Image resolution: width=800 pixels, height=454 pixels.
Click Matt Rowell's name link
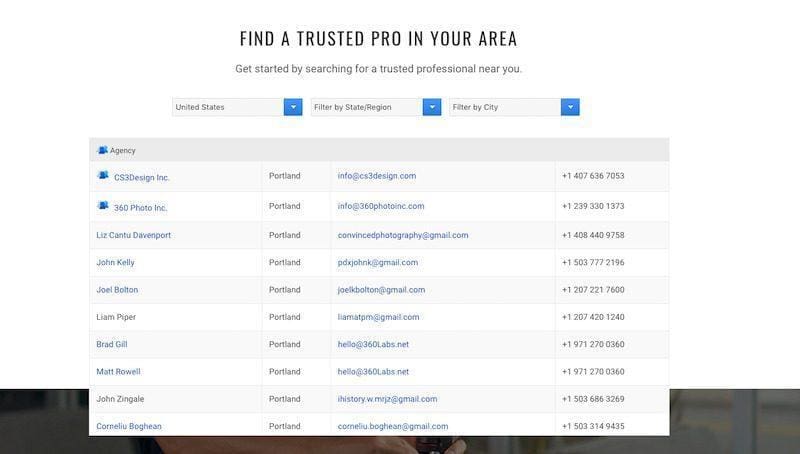point(118,372)
